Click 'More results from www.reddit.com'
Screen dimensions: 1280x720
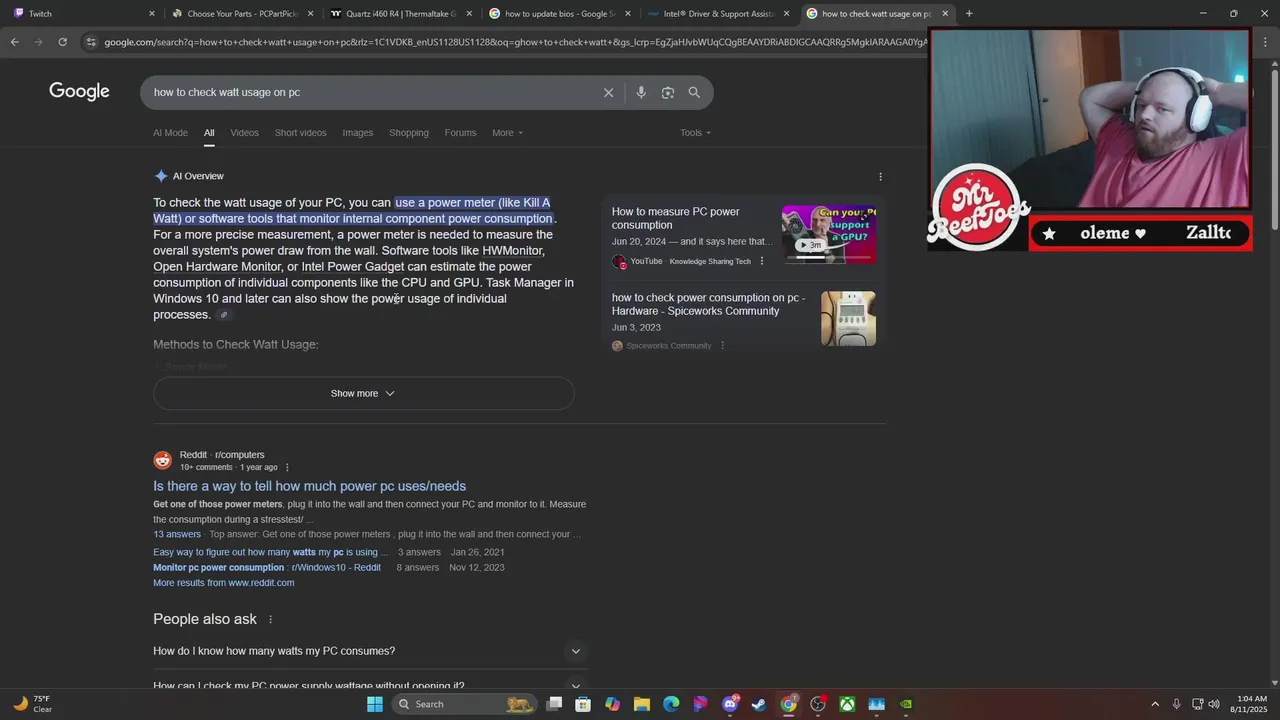point(223,583)
